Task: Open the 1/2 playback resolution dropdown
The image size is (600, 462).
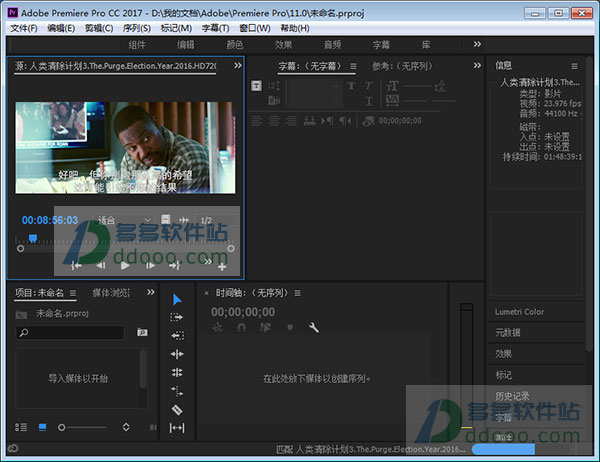Action: pyautogui.click(x=216, y=220)
